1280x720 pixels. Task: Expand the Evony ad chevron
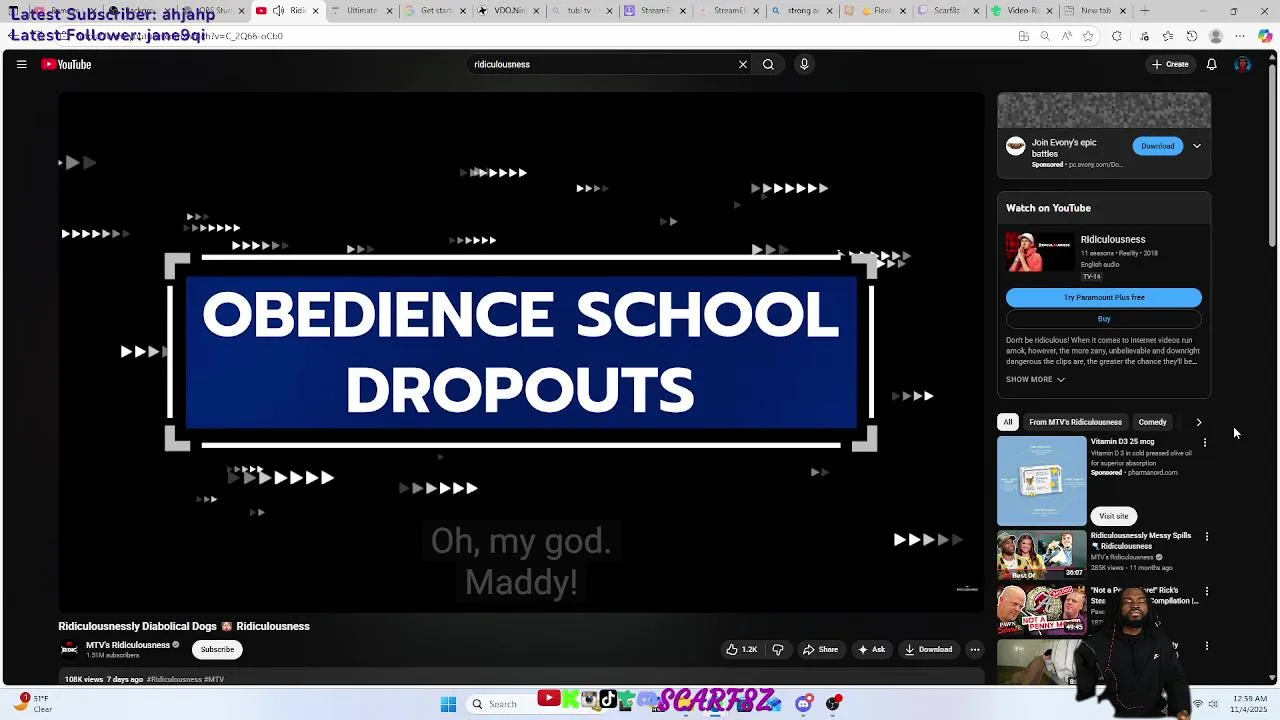(1196, 146)
